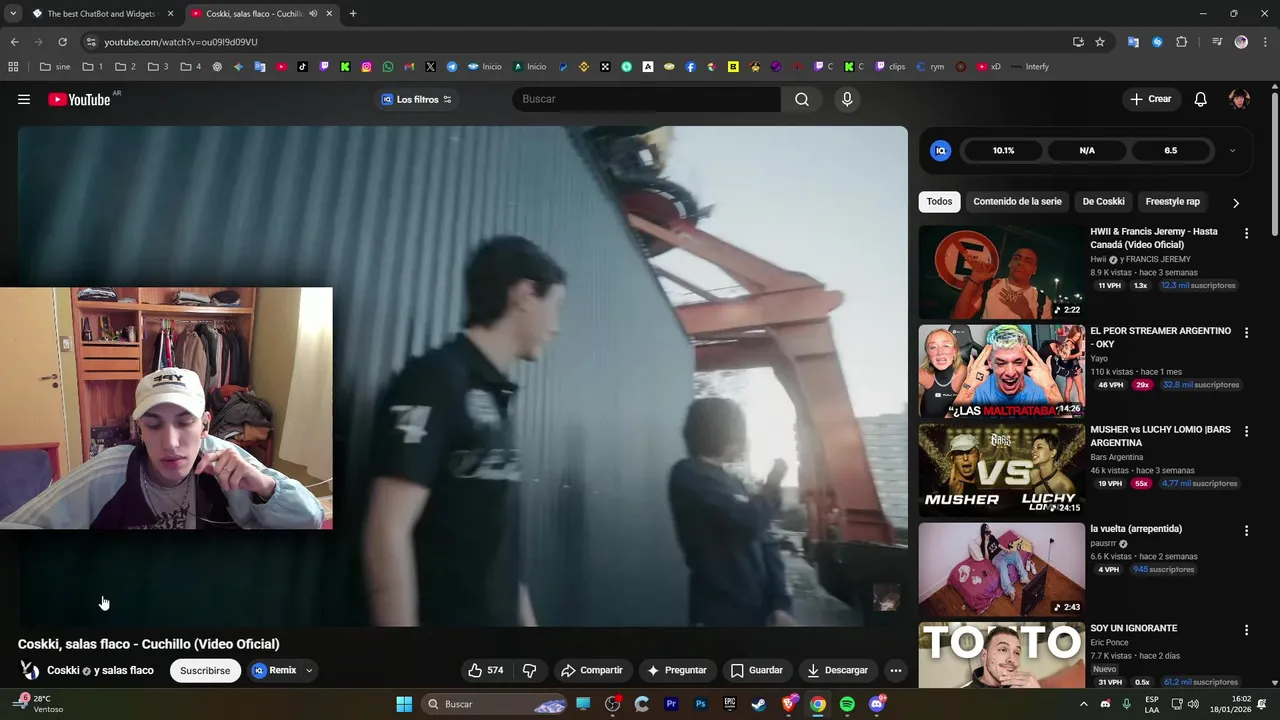Select the De Coskki chip
Image resolution: width=1280 pixels, height=720 pixels.
click(x=1103, y=202)
